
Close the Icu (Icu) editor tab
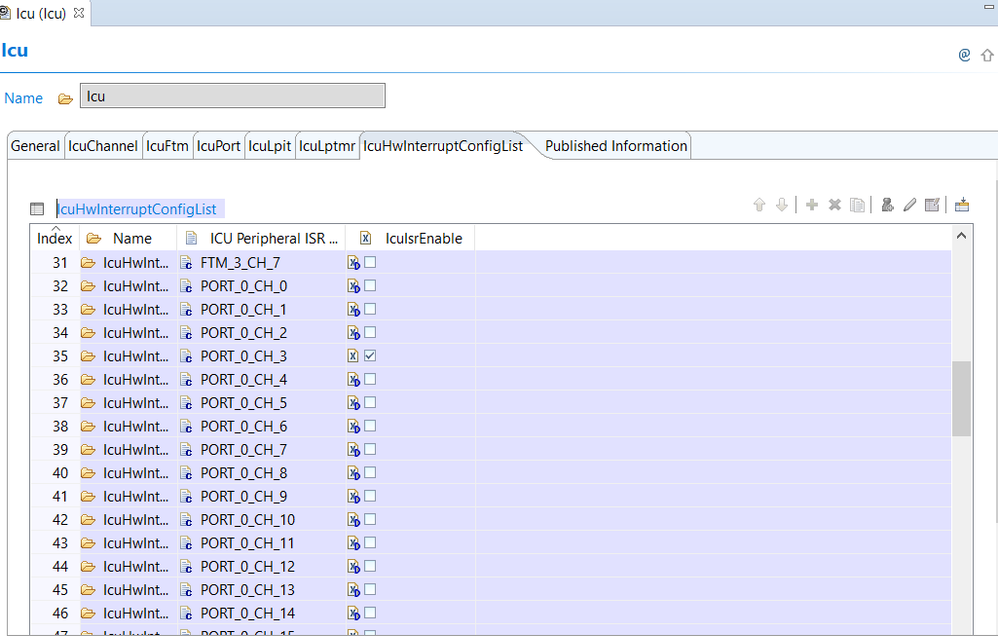click(79, 13)
